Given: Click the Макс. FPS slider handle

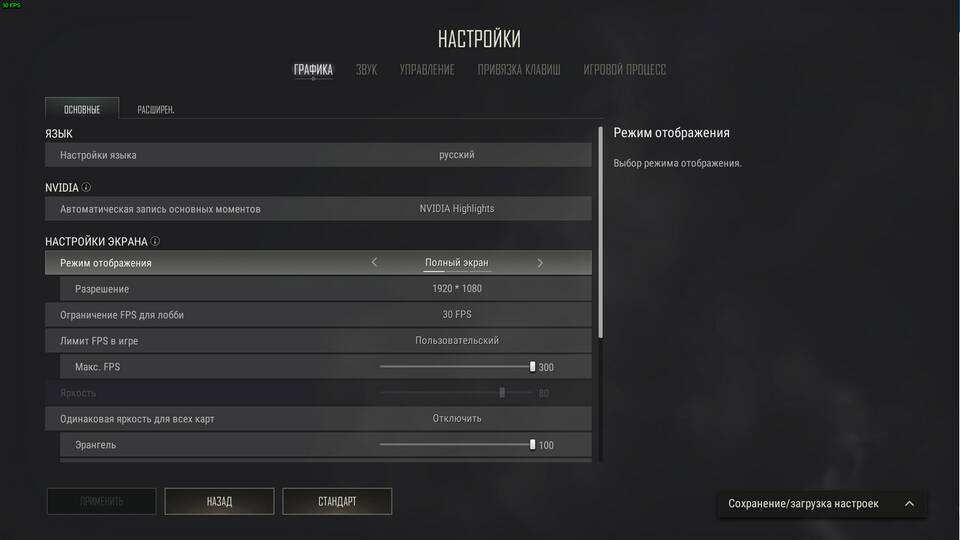Looking at the screenshot, I should tap(532, 367).
